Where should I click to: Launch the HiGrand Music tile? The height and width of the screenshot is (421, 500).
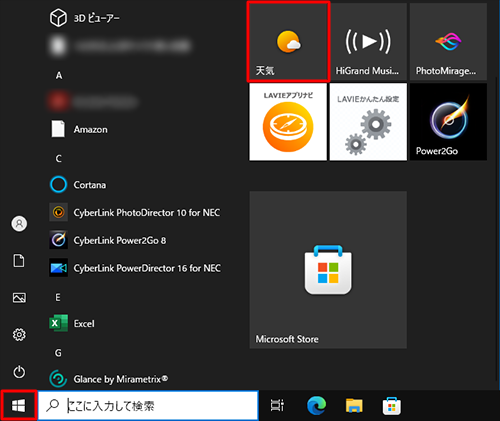click(368, 42)
